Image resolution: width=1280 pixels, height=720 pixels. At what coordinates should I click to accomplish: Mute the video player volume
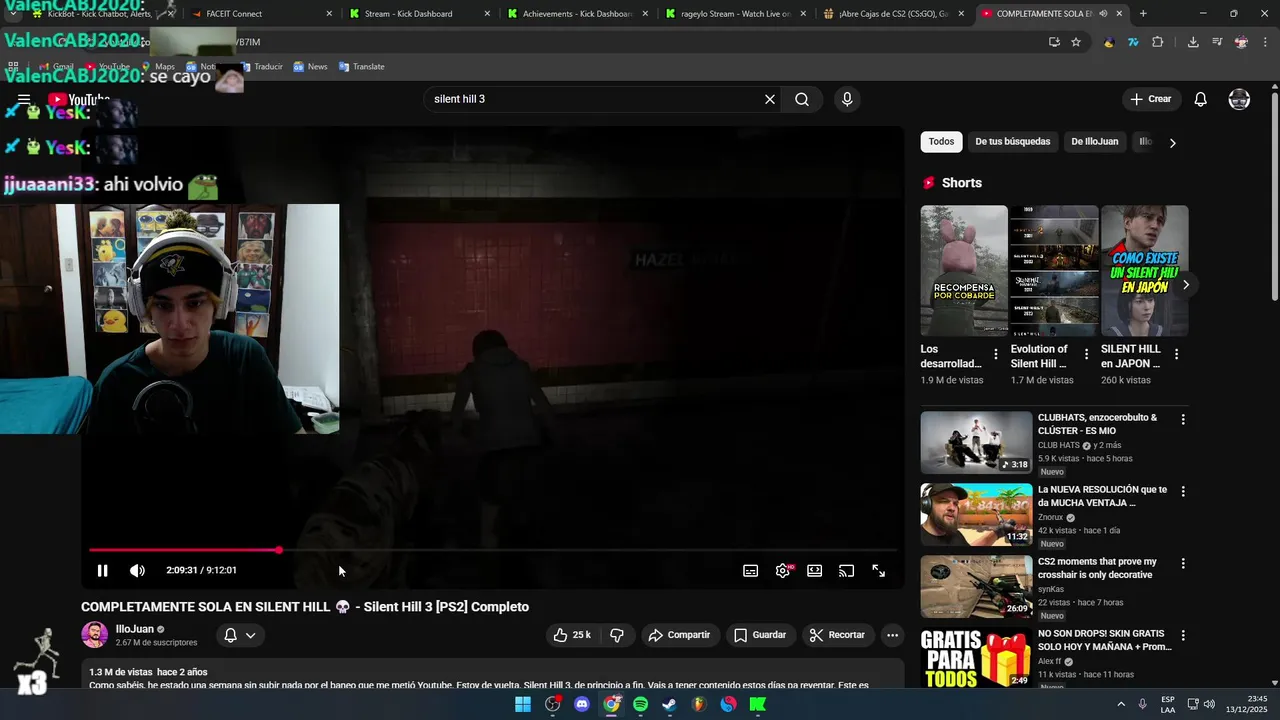tap(137, 571)
